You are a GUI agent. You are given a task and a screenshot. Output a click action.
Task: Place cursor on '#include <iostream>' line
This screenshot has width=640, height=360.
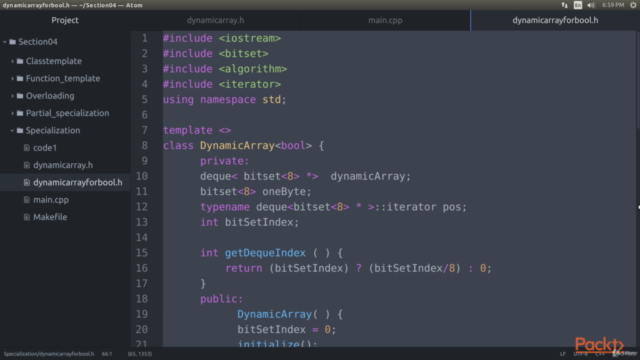(x=222, y=38)
